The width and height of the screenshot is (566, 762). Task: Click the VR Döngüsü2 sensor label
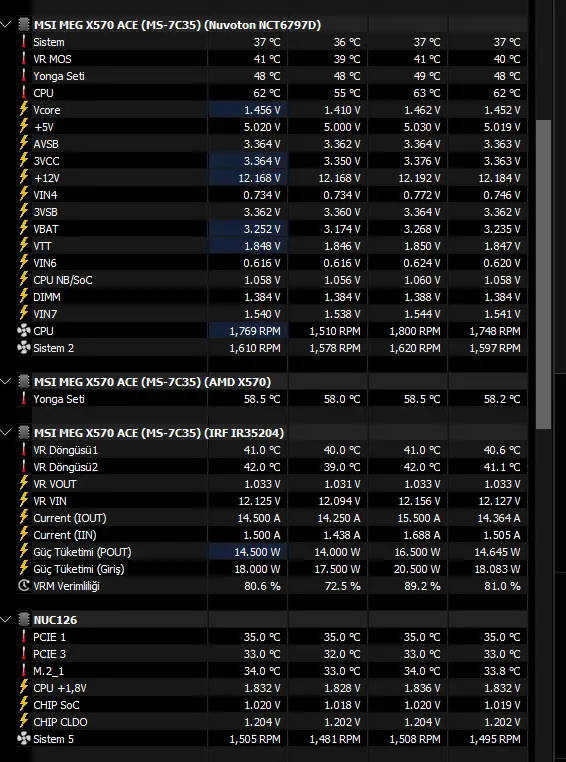[x=66, y=467]
